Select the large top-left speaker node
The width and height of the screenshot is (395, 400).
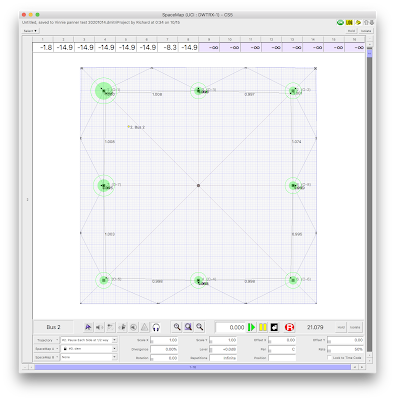pos(104,91)
